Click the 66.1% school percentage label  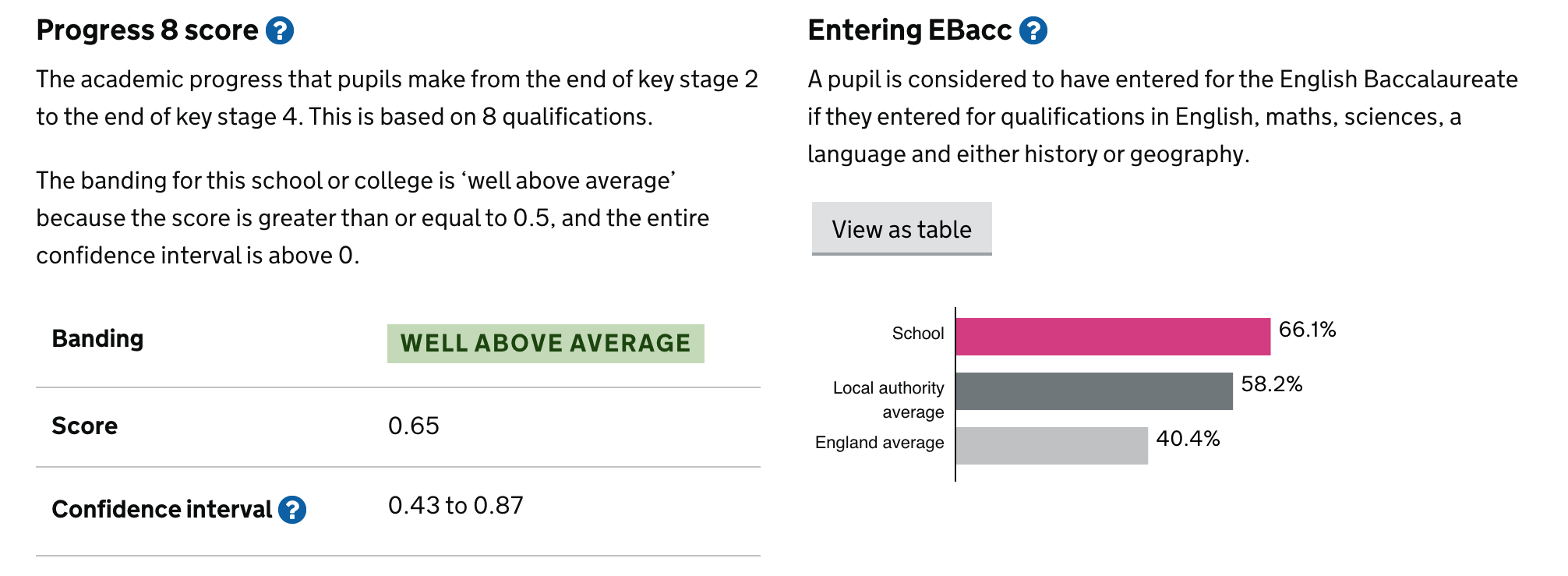(x=1307, y=330)
